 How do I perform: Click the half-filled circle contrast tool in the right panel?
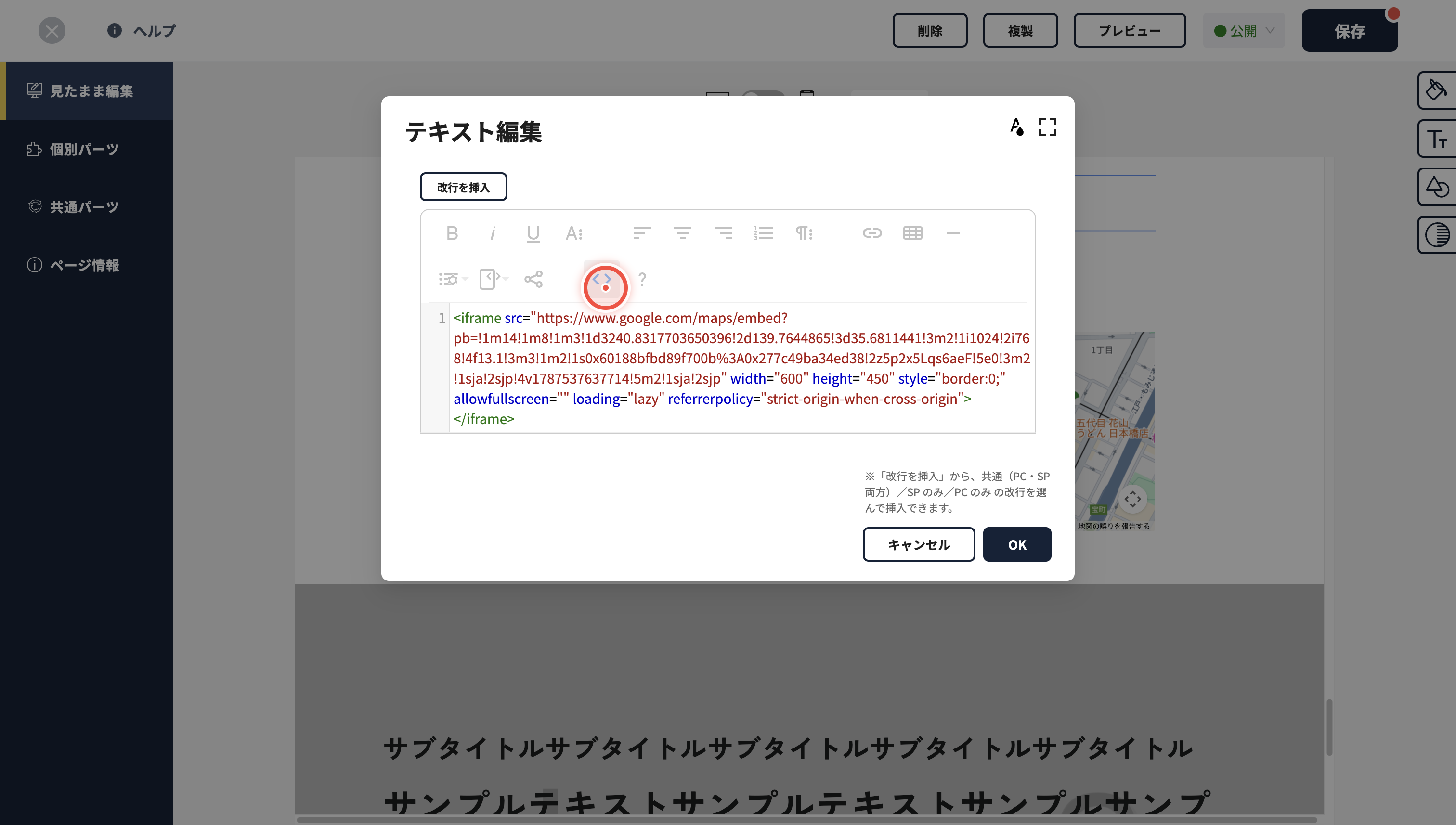click(x=1437, y=234)
